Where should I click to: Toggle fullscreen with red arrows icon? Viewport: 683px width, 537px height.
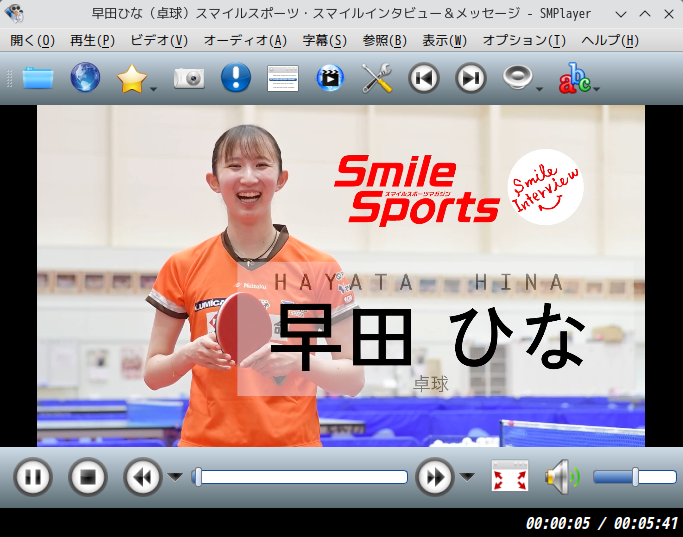pyautogui.click(x=510, y=476)
